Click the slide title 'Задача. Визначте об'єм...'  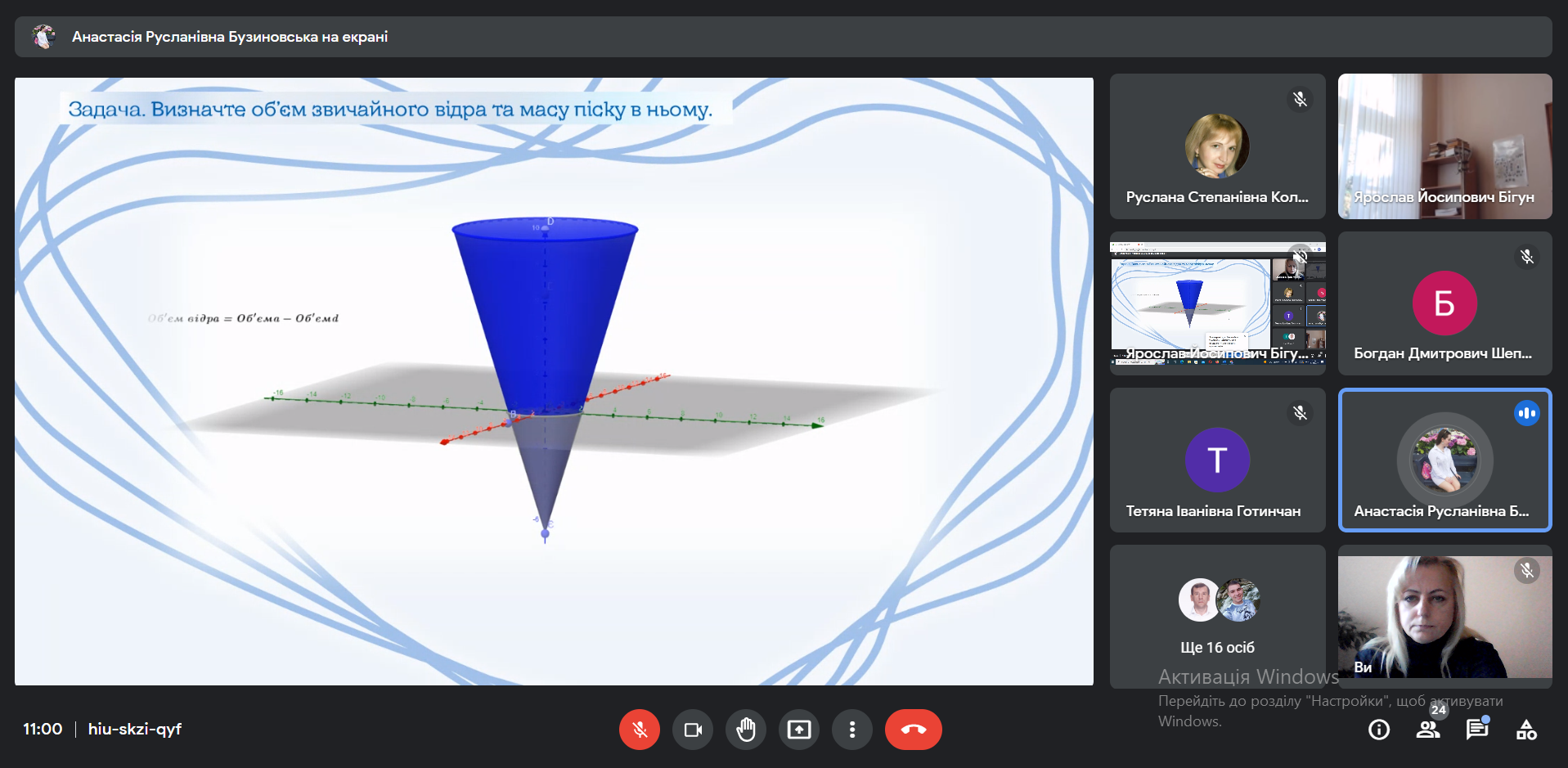pos(390,109)
